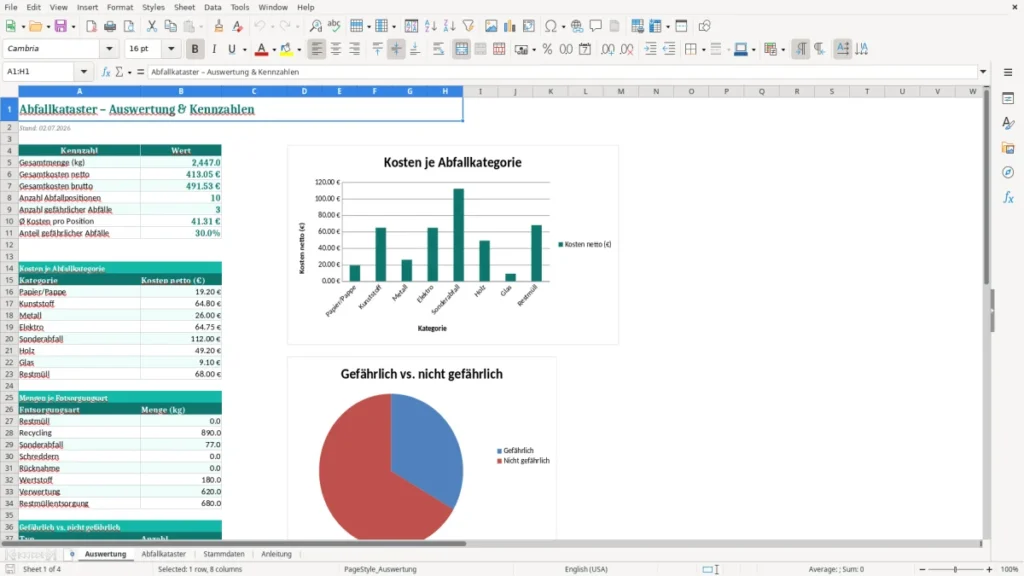Format as percent icon
Viewport: 1024px width, 576px height.
coord(547,49)
